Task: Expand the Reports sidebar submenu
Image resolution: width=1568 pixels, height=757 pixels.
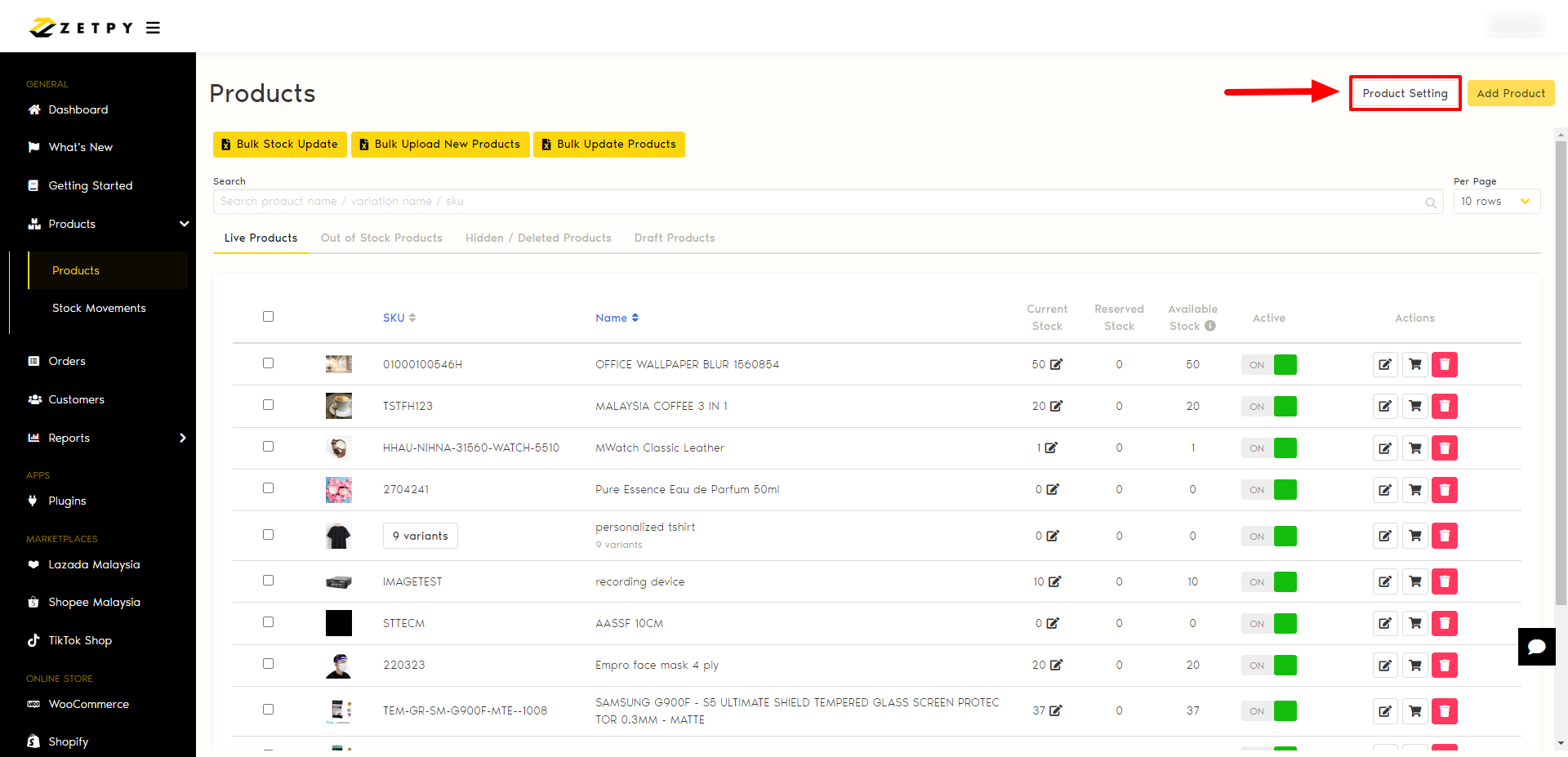Action: coord(182,438)
